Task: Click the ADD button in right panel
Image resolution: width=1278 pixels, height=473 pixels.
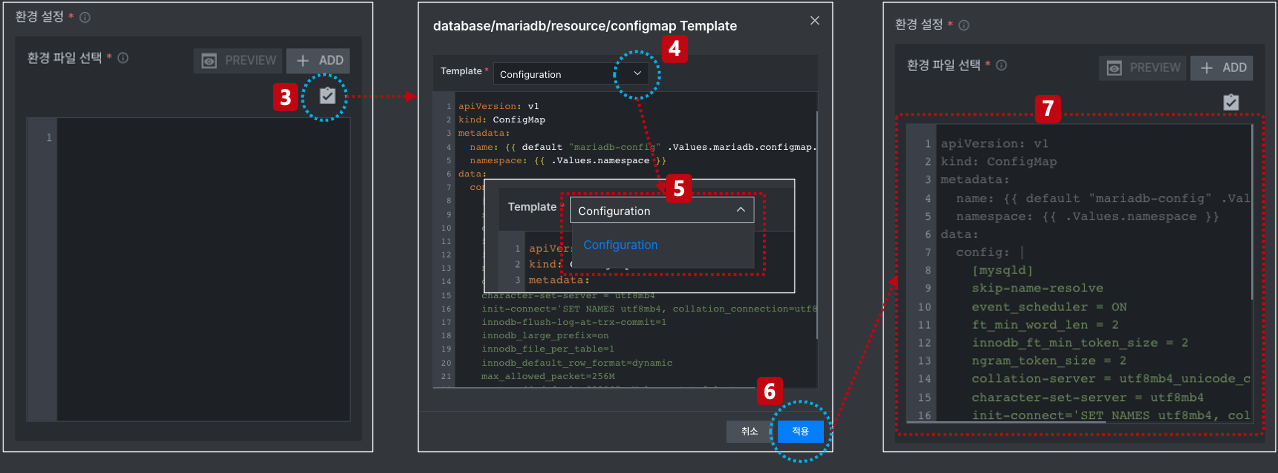Action: 1222,68
